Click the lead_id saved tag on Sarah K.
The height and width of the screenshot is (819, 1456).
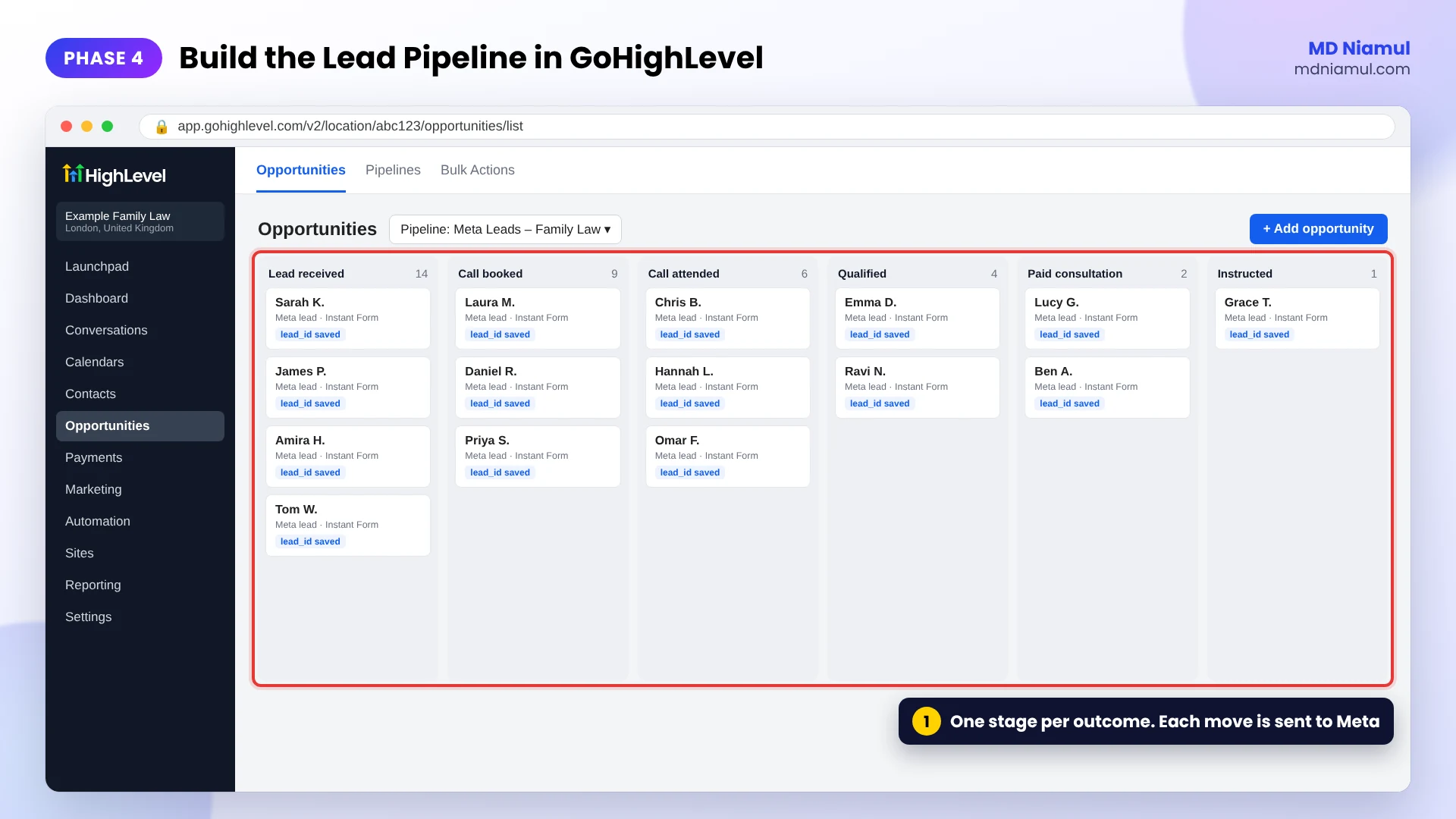click(310, 334)
